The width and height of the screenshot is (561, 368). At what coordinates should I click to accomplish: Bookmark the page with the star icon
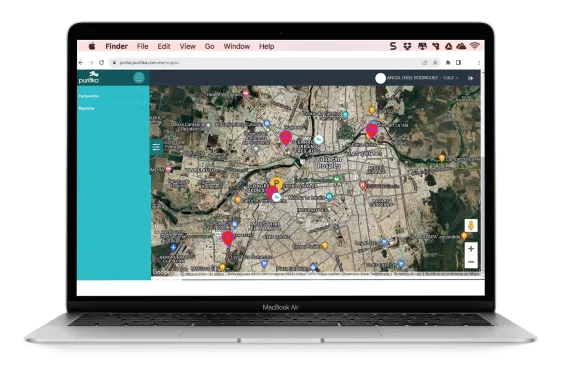(x=435, y=63)
